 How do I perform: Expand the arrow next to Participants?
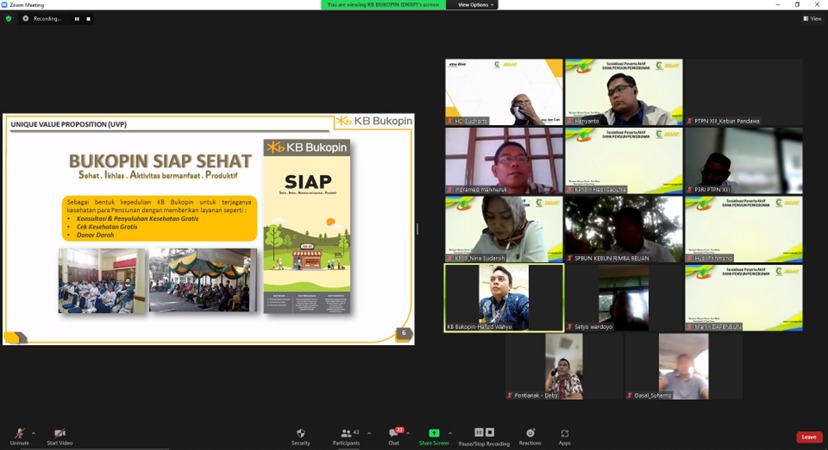click(x=369, y=433)
